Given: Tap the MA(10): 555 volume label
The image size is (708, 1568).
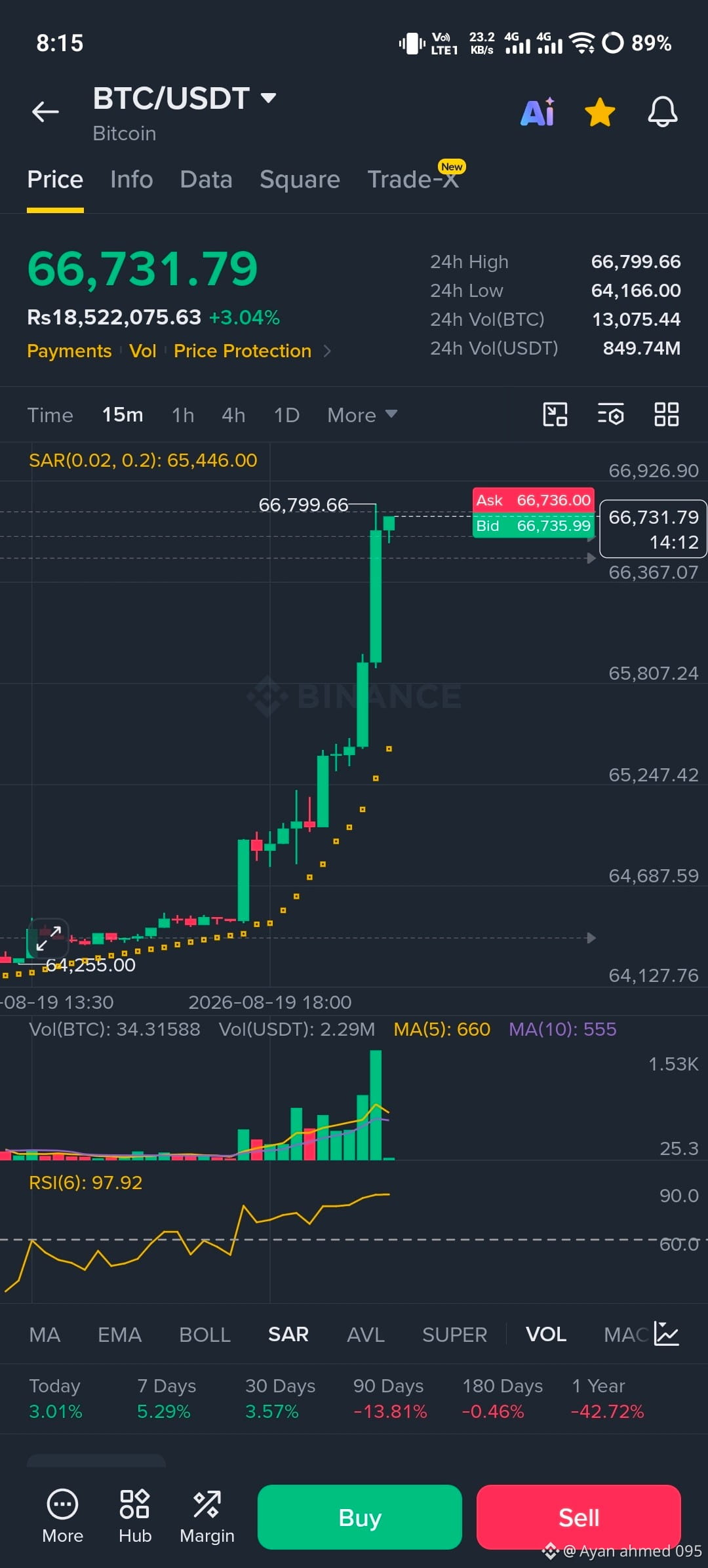Looking at the screenshot, I should click(x=562, y=1029).
